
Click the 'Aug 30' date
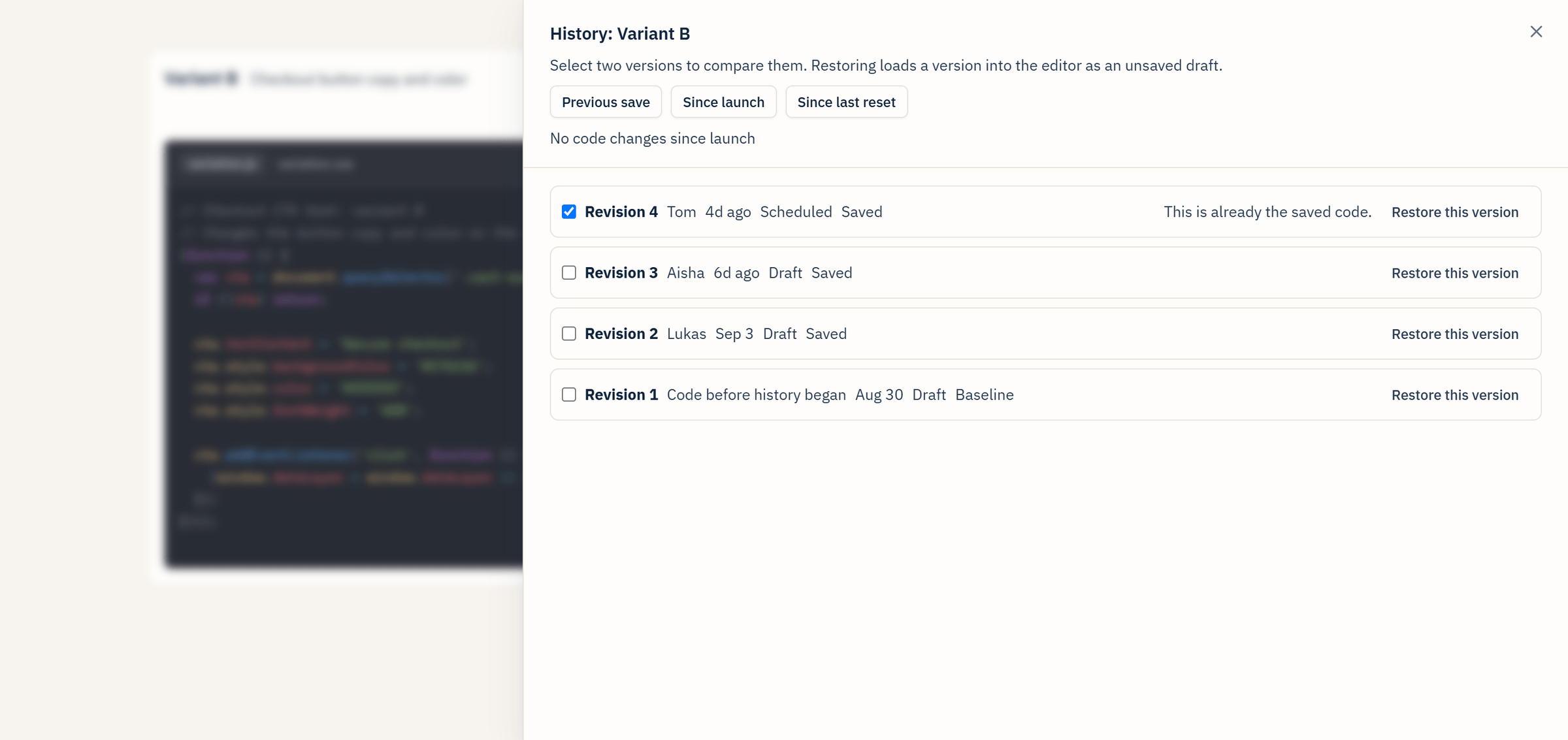(x=879, y=394)
